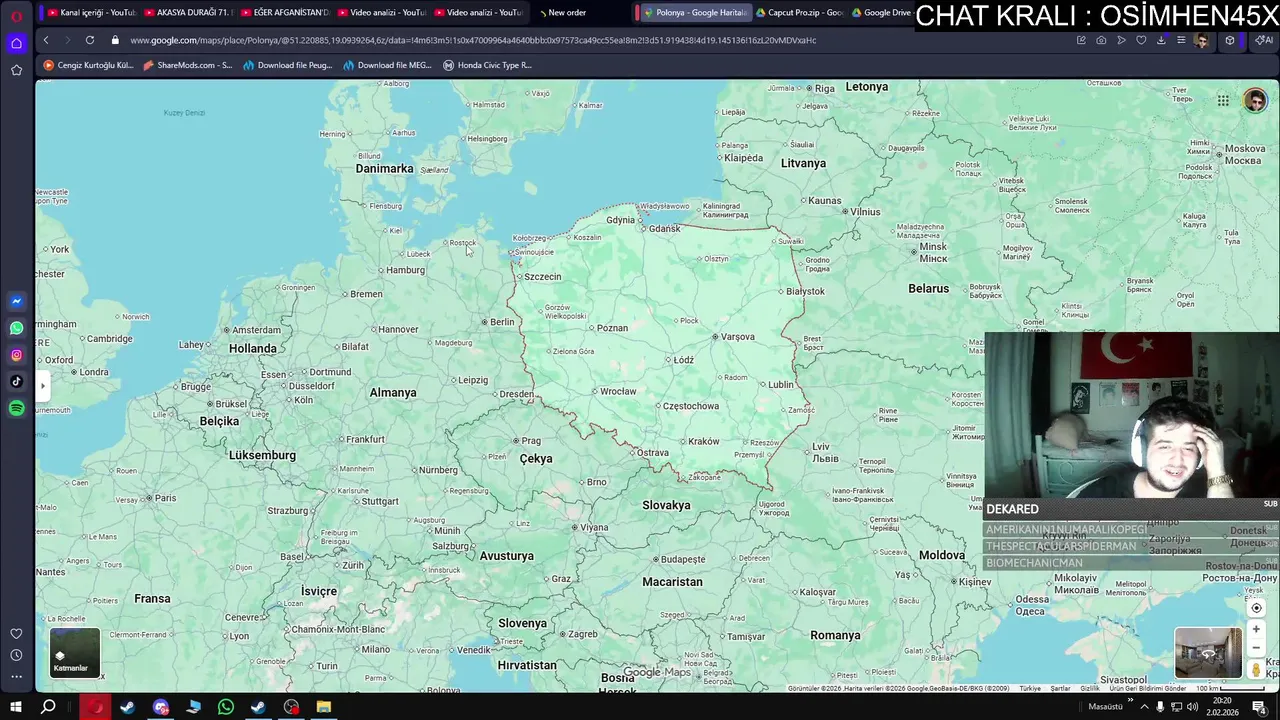Open the Aria AI button
The height and width of the screenshot is (720, 1280).
(x=1264, y=40)
